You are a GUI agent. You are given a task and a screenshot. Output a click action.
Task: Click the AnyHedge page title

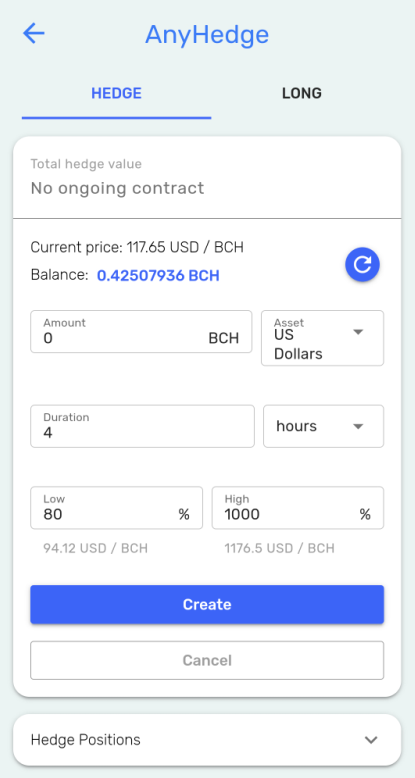pyautogui.click(x=207, y=35)
